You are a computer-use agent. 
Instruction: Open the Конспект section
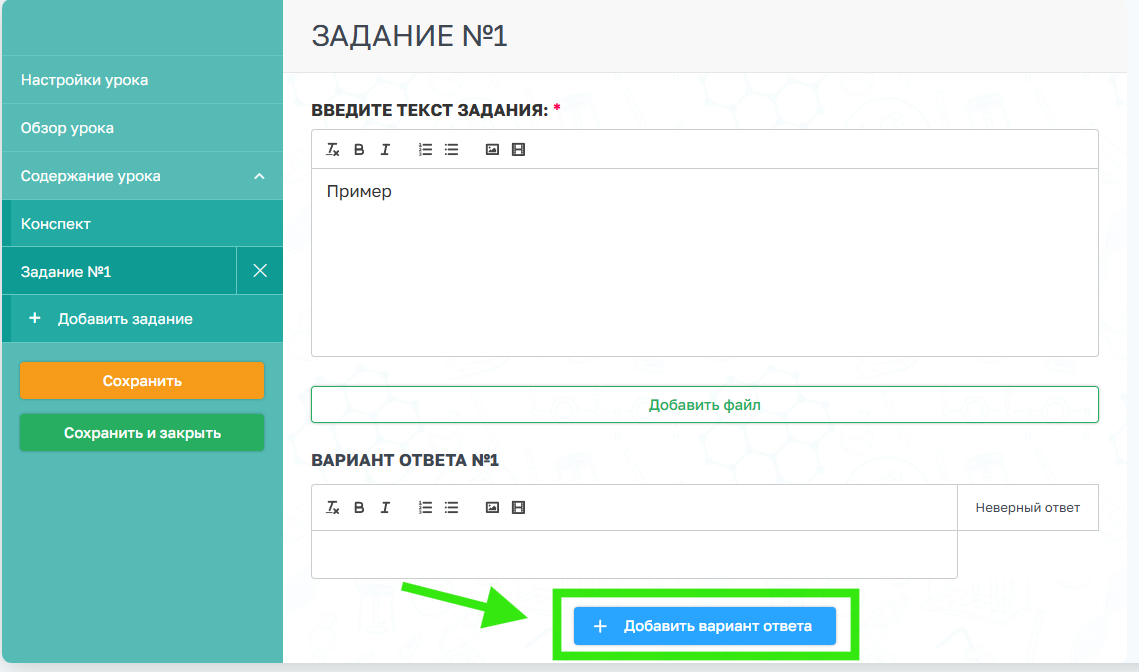142,224
